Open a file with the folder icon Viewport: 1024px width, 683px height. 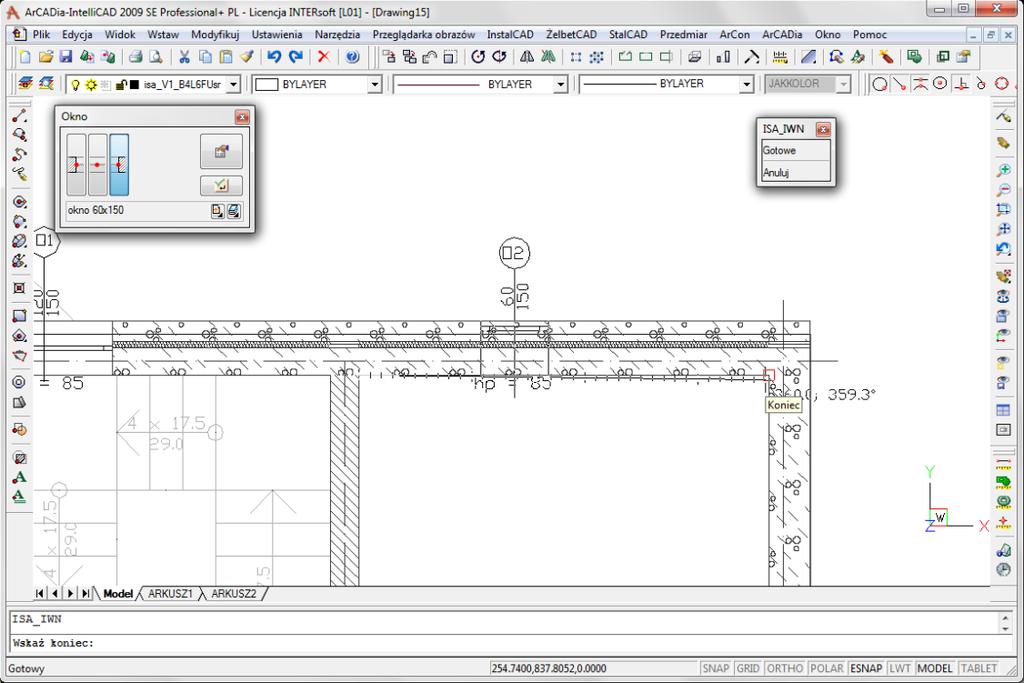(46, 57)
